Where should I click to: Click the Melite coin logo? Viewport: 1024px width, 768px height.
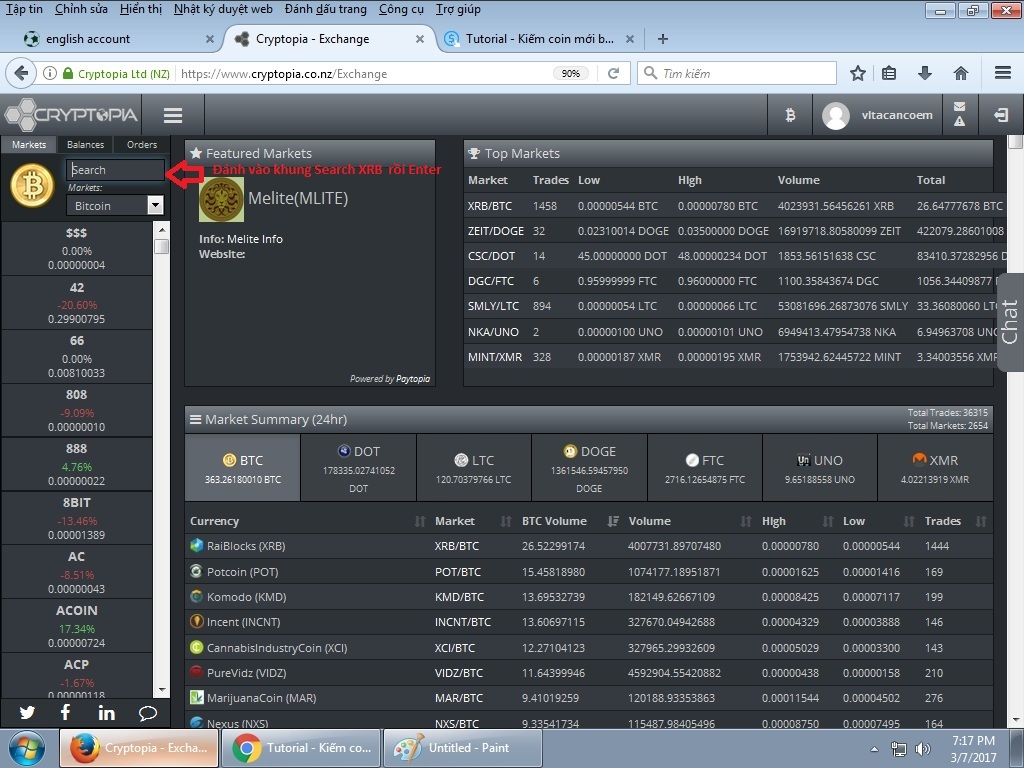tap(221, 200)
